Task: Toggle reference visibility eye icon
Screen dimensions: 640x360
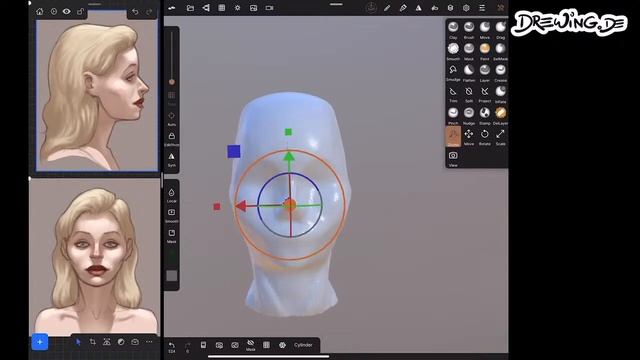Action: [x=67, y=11]
